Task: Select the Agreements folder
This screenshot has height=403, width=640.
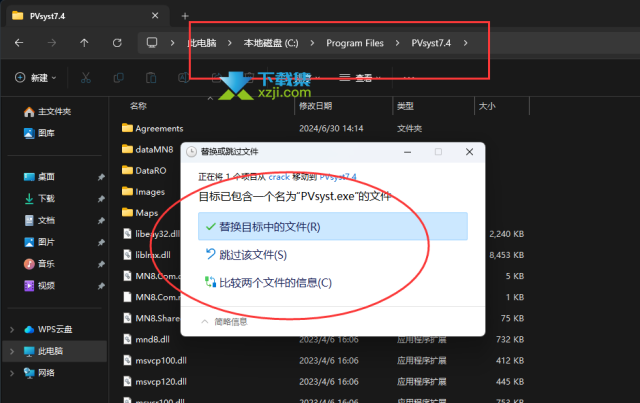Action: 153,128
